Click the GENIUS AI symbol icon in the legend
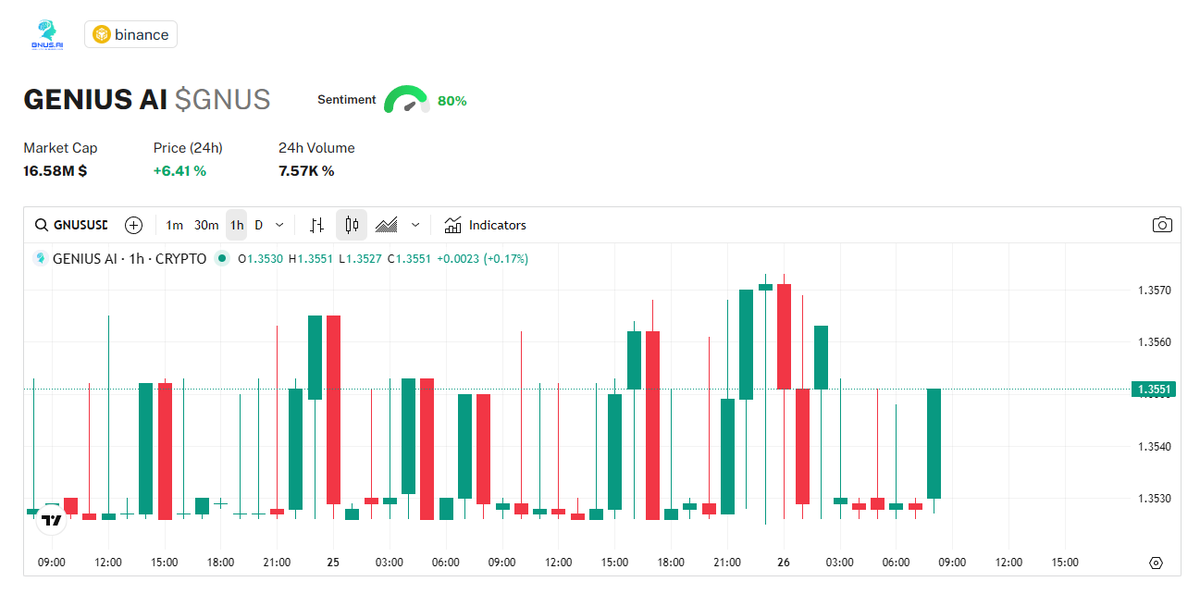The width and height of the screenshot is (1200, 594). click(40, 259)
